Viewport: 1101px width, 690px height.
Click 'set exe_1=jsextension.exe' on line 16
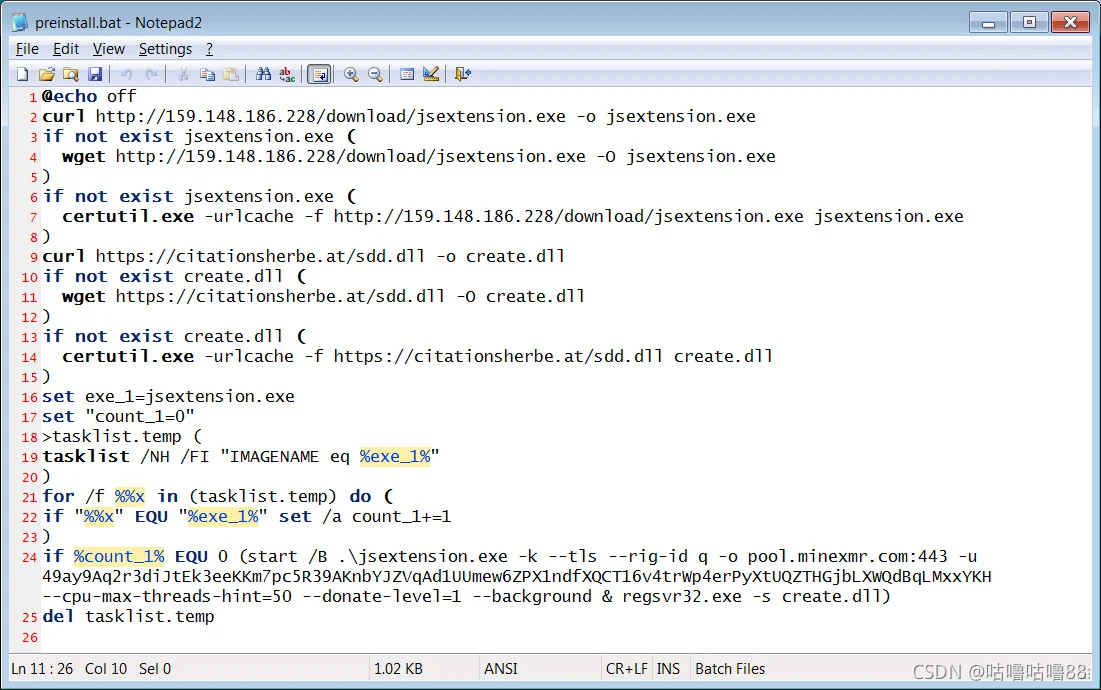point(169,397)
